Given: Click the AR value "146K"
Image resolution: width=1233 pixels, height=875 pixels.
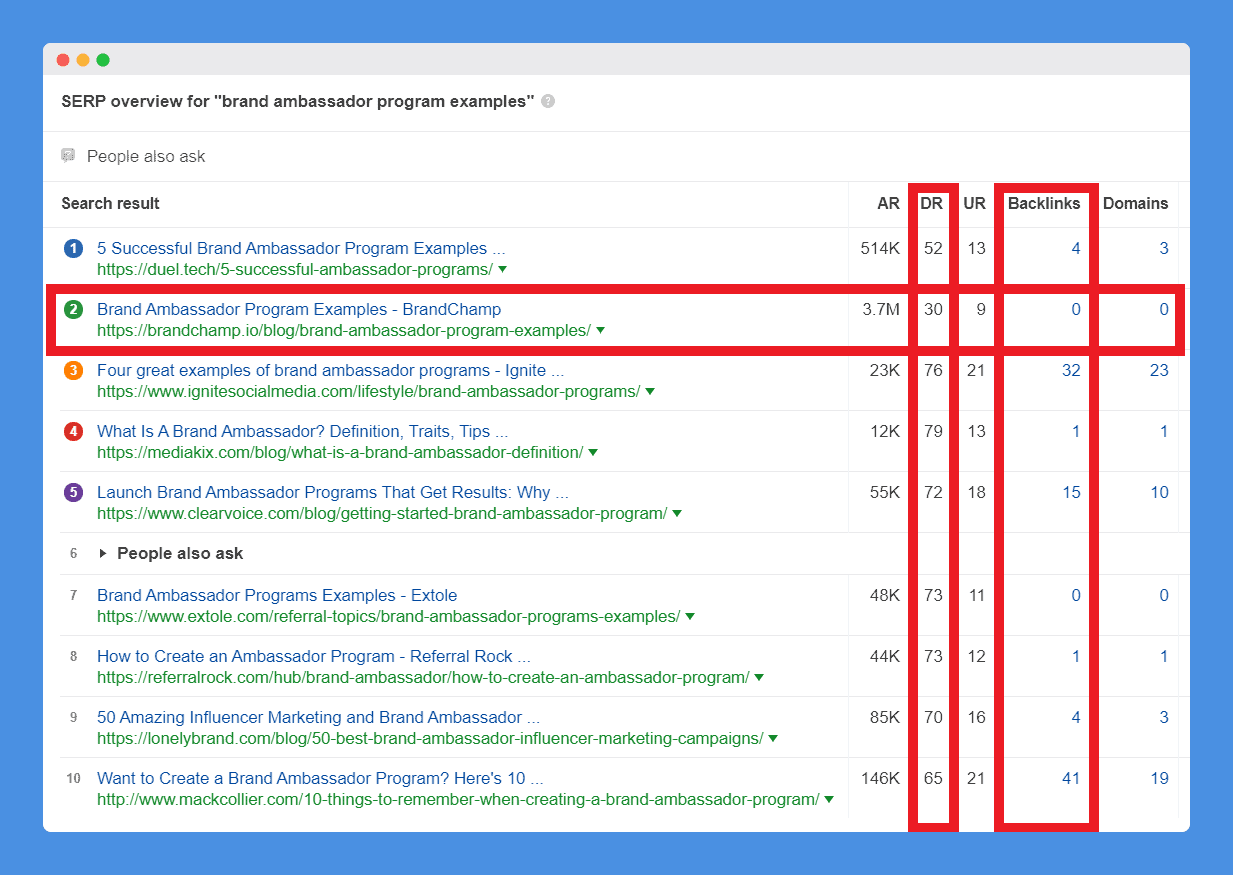Looking at the screenshot, I should (880, 778).
